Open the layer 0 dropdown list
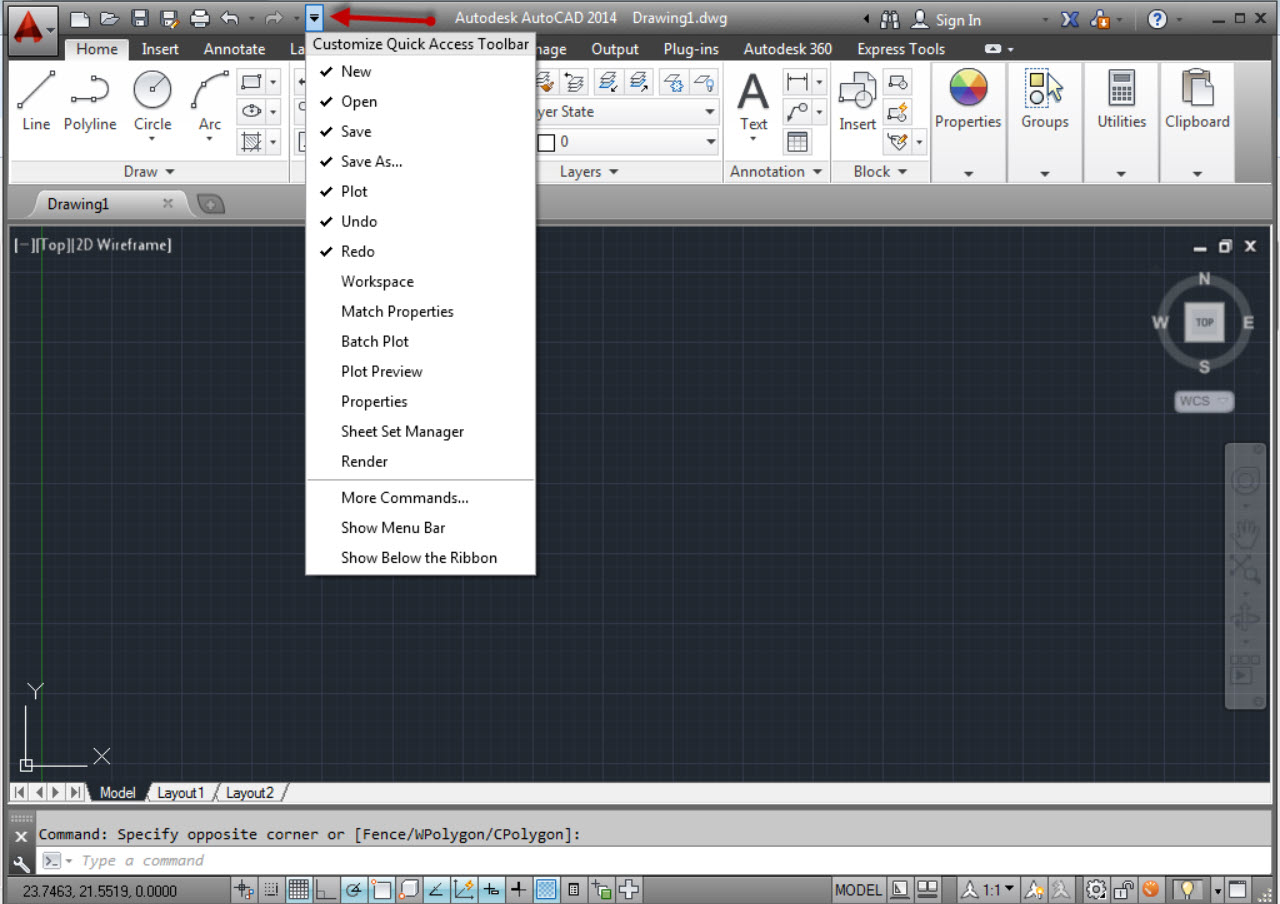The height and width of the screenshot is (904, 1280). coord(710,142)
